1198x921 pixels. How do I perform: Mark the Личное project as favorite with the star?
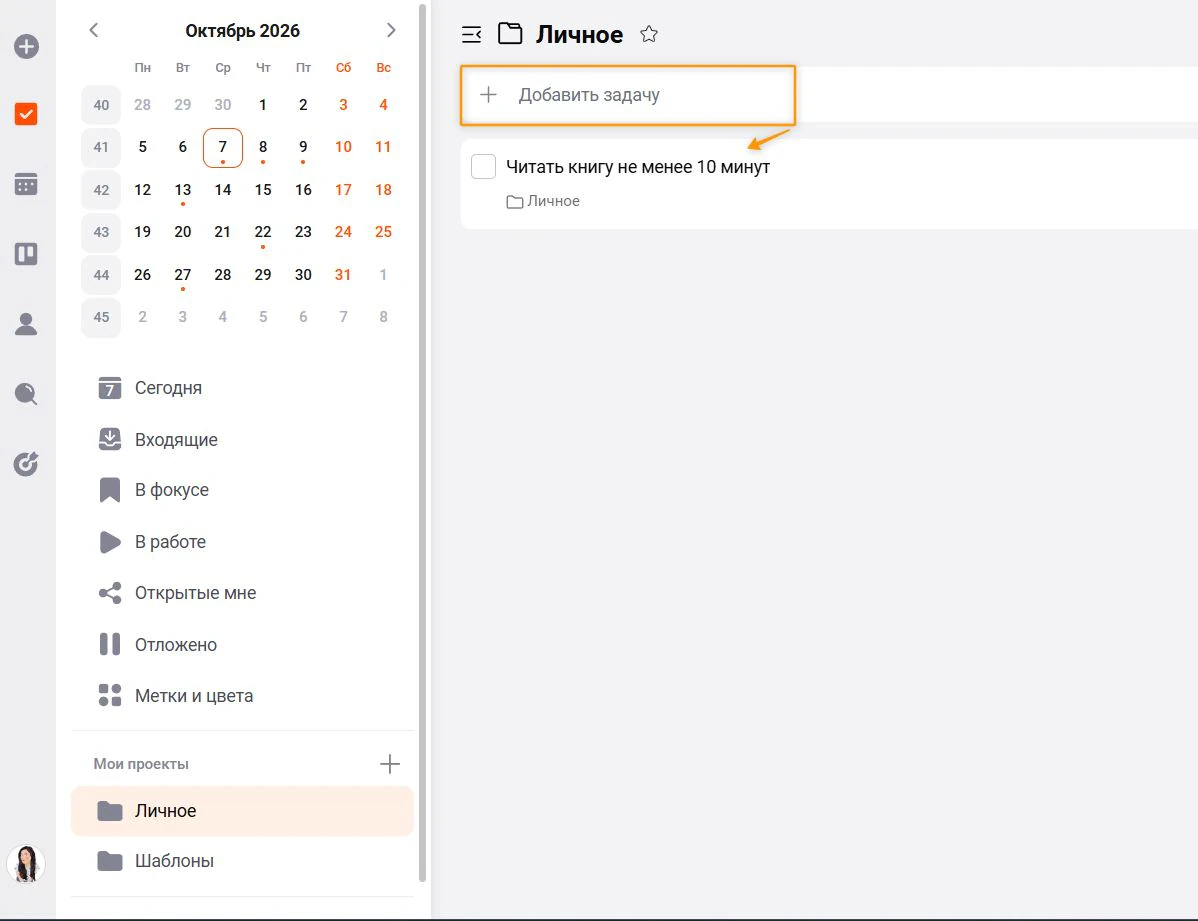(x=649, y=34)
